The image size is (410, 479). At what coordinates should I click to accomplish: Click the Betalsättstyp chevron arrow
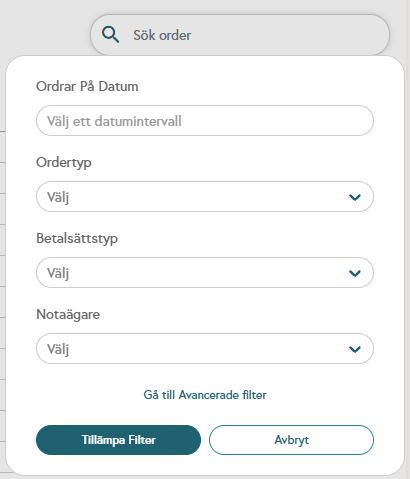tap(355, 273)
